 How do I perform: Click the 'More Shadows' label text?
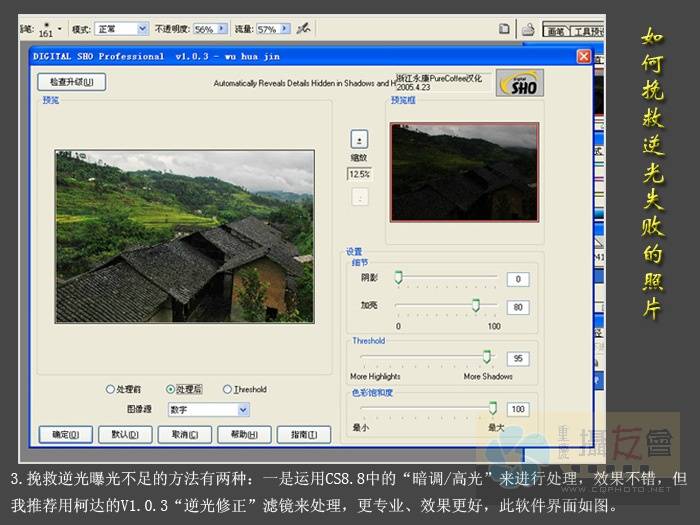[x=488, y=376]
